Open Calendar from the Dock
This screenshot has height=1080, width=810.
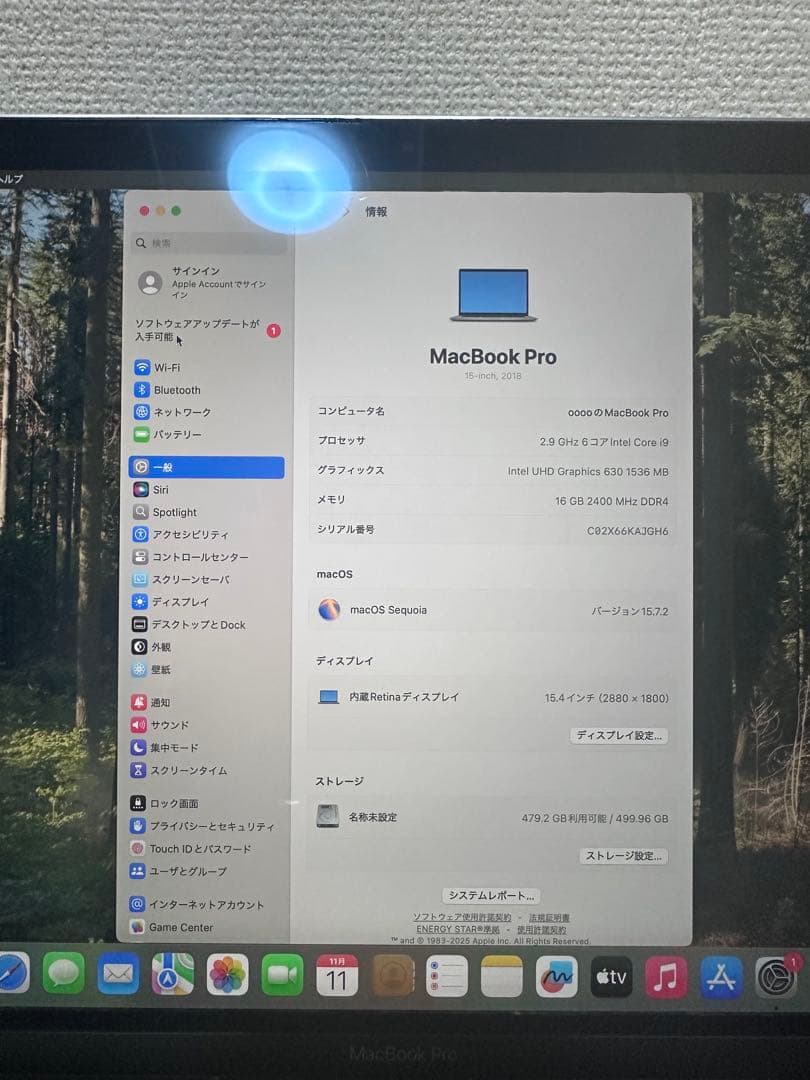[x=337, y=975]
